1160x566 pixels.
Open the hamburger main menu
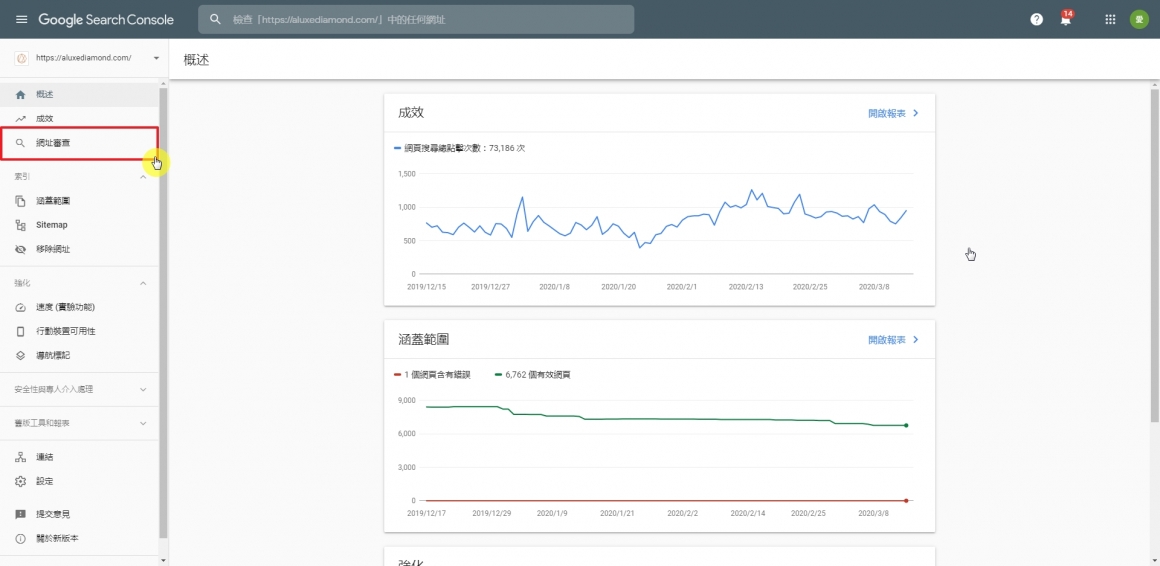(x=21, y=19)
